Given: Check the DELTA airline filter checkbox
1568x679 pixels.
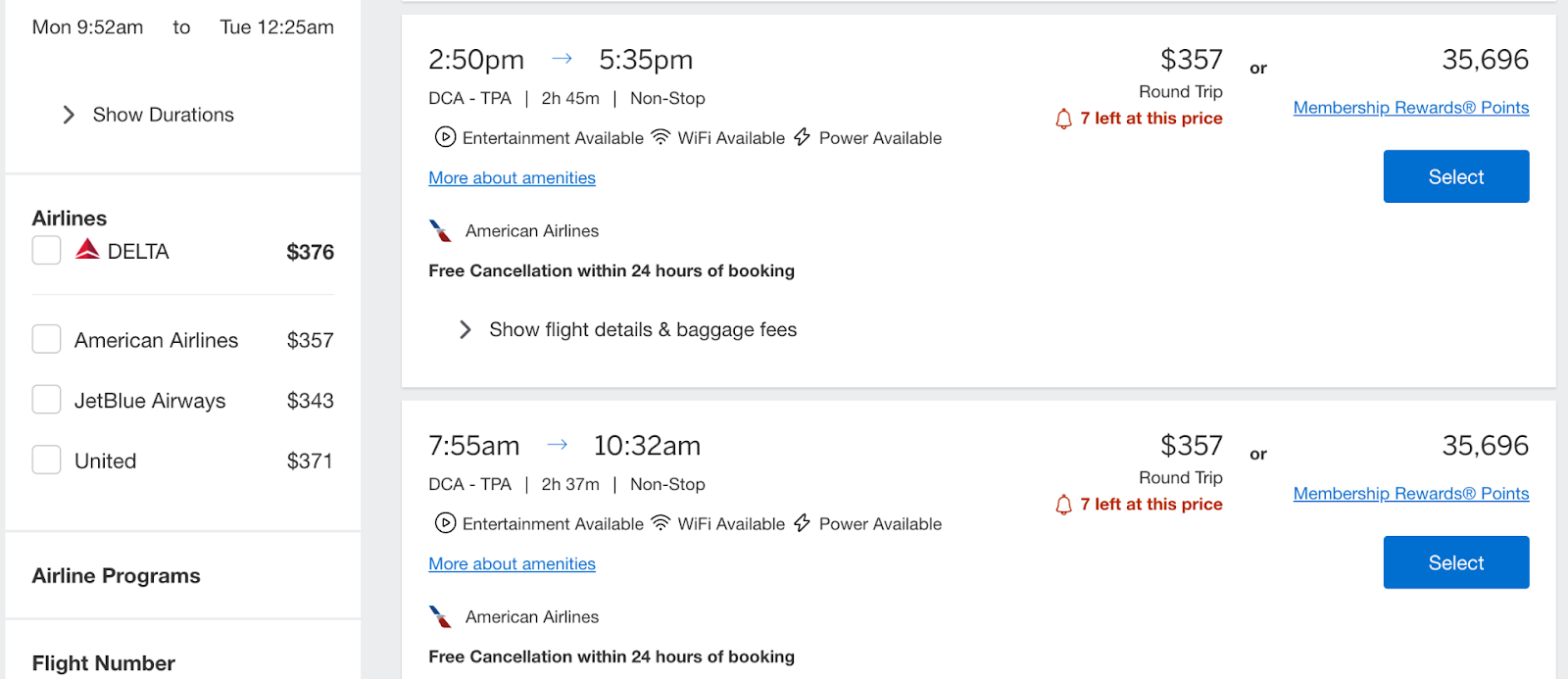Looking at the screenshot, I should coord(46,251).
